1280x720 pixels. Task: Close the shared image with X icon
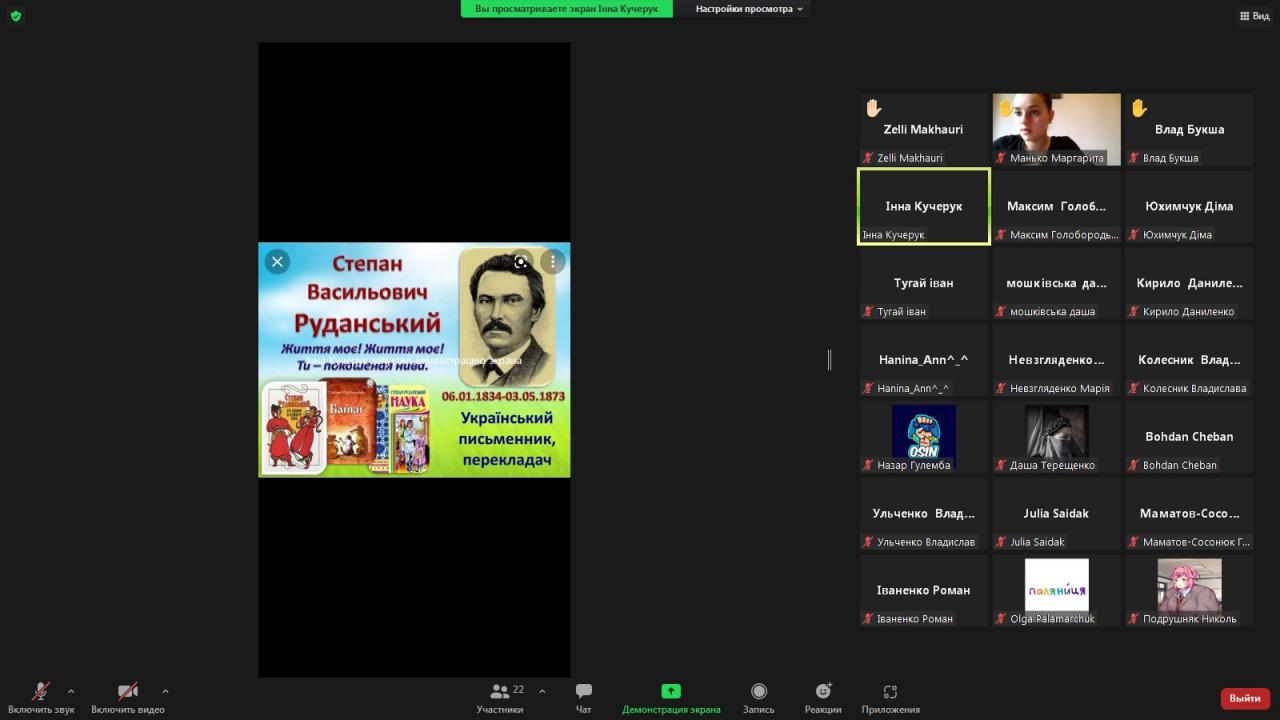[x=277, y=262]
